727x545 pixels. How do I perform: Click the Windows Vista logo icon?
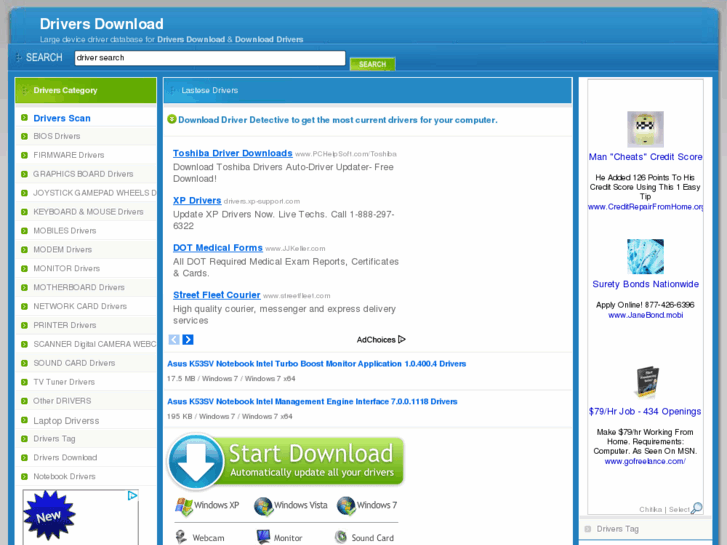pos(263,506)
